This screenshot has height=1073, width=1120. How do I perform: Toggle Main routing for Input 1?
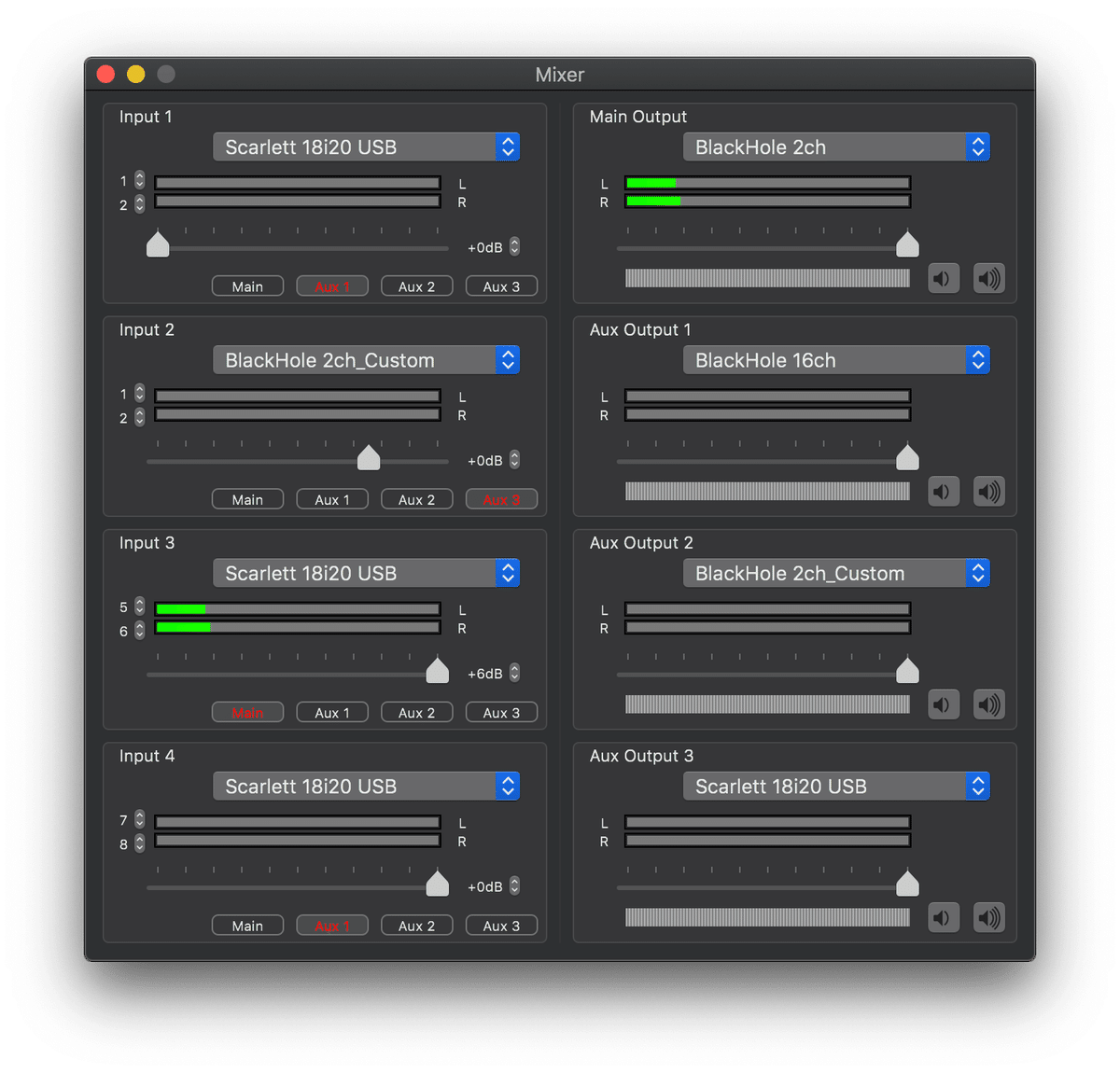(247, 286)
